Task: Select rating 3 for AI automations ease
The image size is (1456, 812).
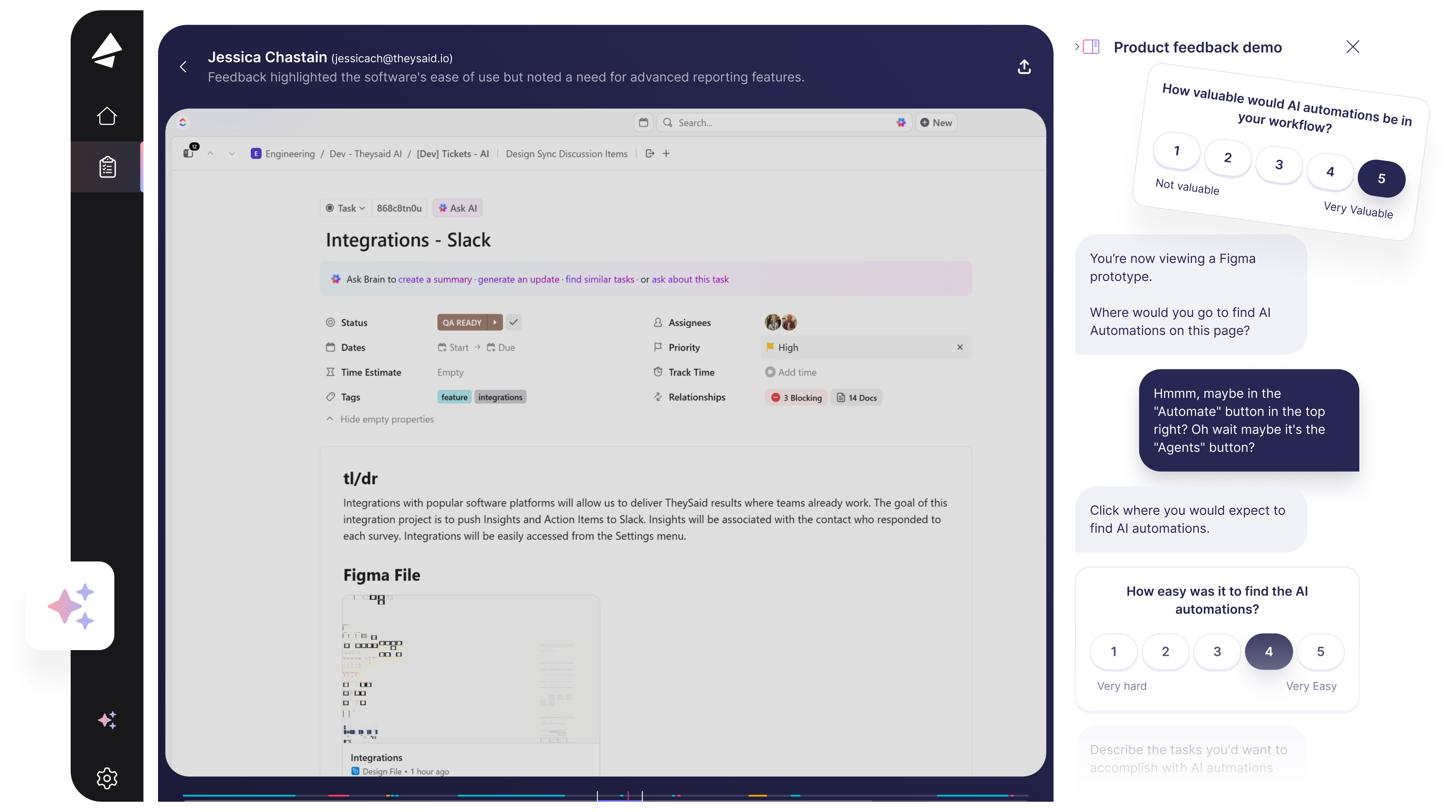Action: pyautogui.click(x=1217, y=651)
